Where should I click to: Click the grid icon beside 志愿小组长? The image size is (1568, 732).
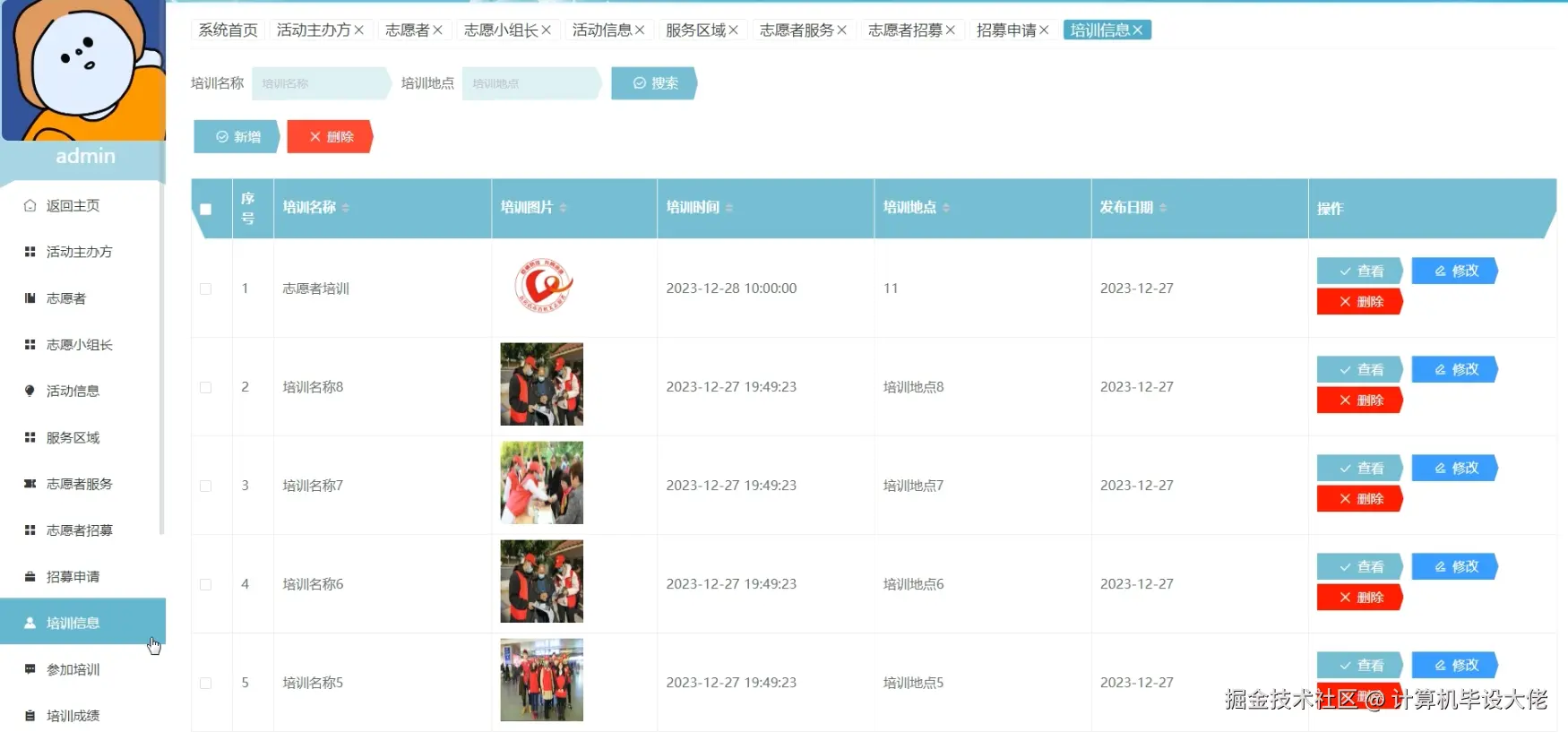(x=30, y=345)
